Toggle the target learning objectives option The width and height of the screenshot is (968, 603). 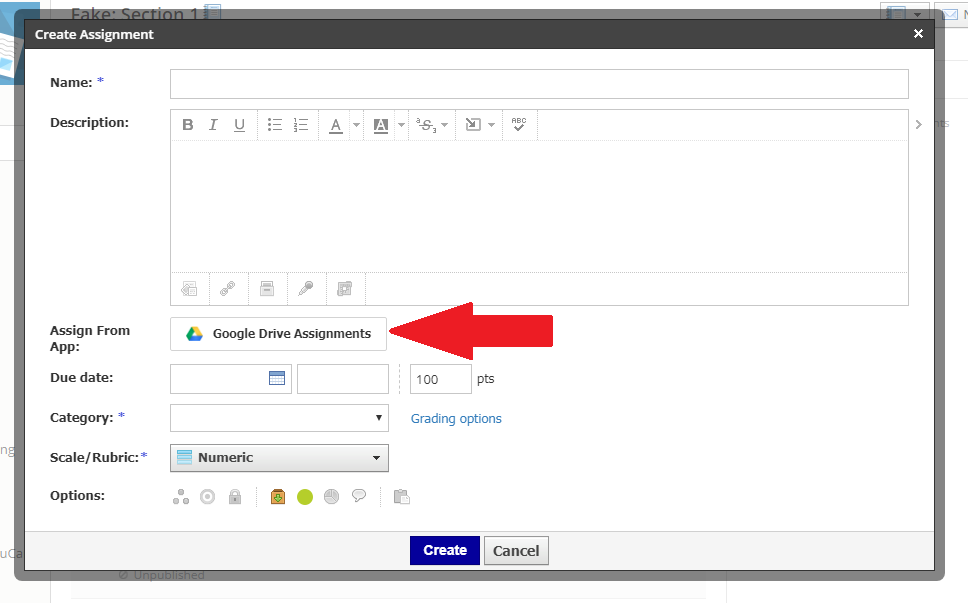click(x=207, y=497)
